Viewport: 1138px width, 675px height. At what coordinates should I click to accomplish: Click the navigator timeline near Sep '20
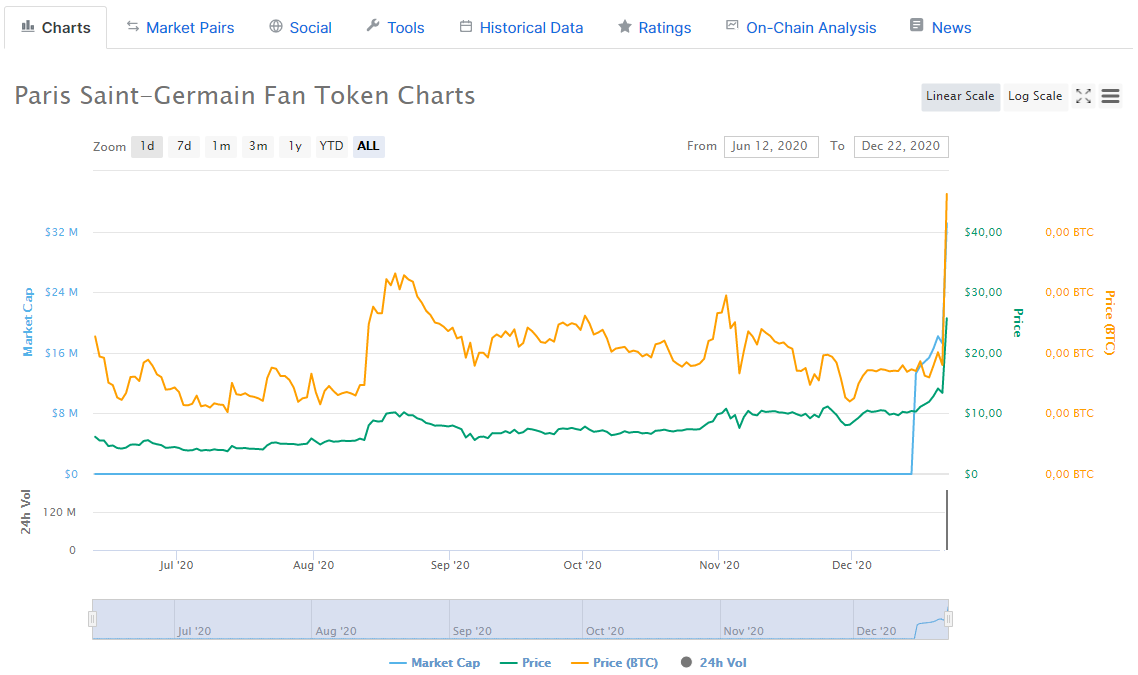click(472, 631)
